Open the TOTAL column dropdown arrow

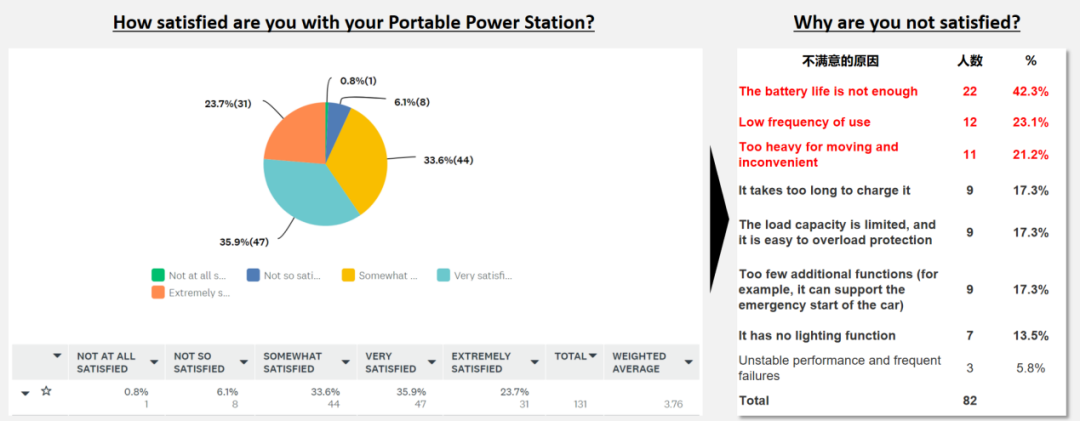tap(592, 356)
